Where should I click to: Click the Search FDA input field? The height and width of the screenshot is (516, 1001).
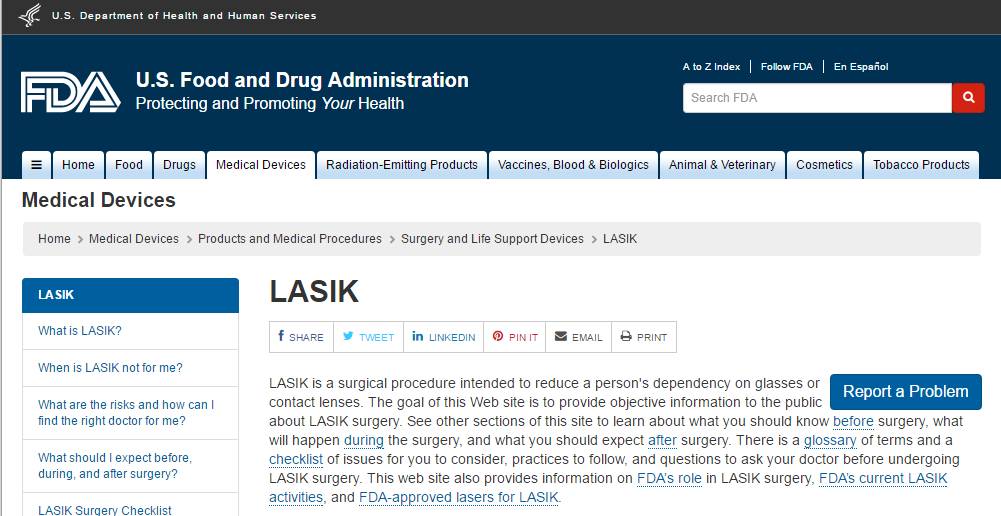[x=817, y=98]
